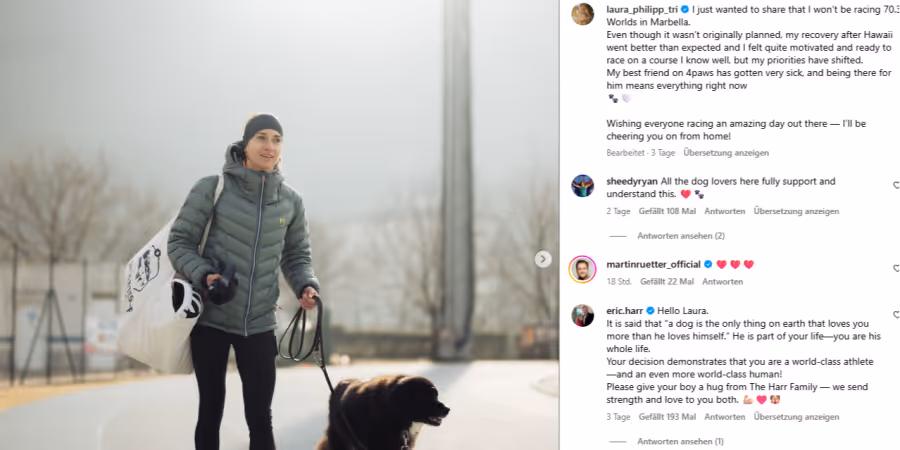Click the photo of woman with dog
This screenshot has height=450, width=900.
(x=279, y=225)
